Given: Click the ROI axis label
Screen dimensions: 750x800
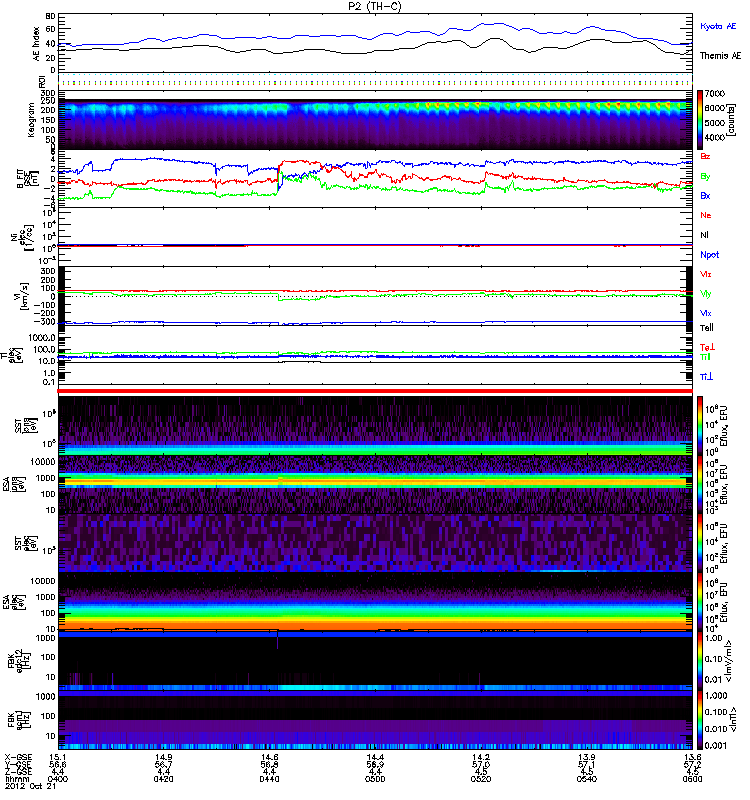Looking at the screenshot, I should point(42,81).
